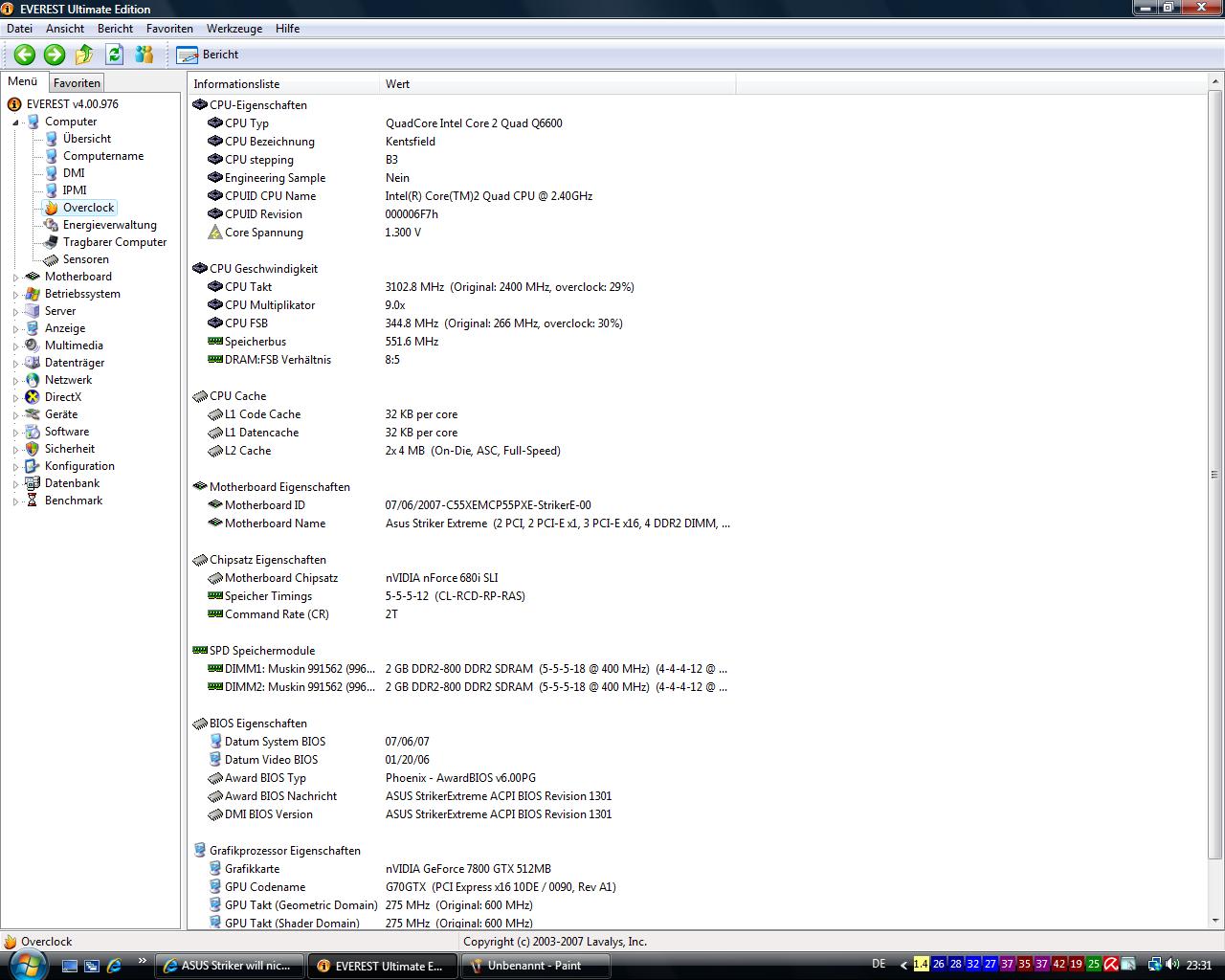Expand the Datenträger tree node

point(15,364)
